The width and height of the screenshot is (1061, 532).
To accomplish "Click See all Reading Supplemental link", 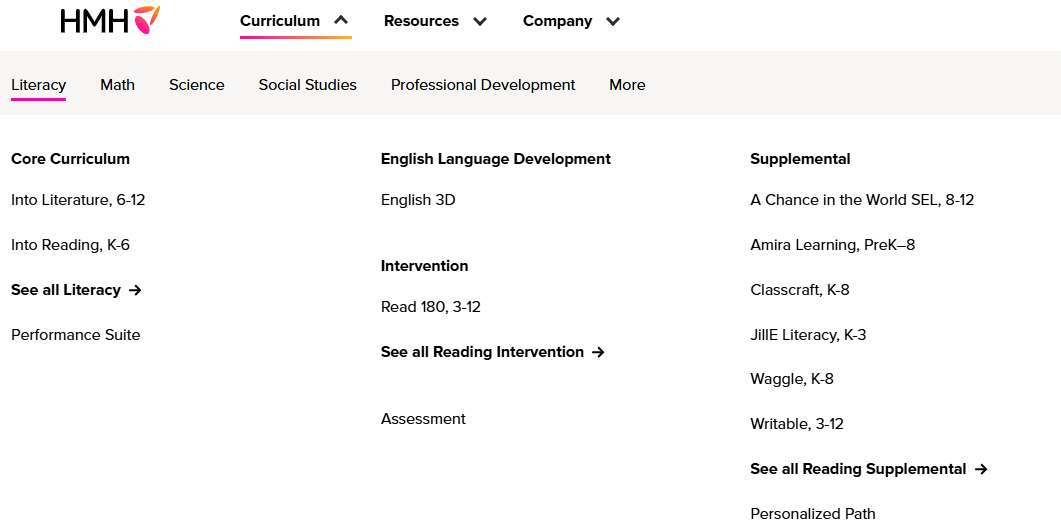I will [x=869, y=469].
